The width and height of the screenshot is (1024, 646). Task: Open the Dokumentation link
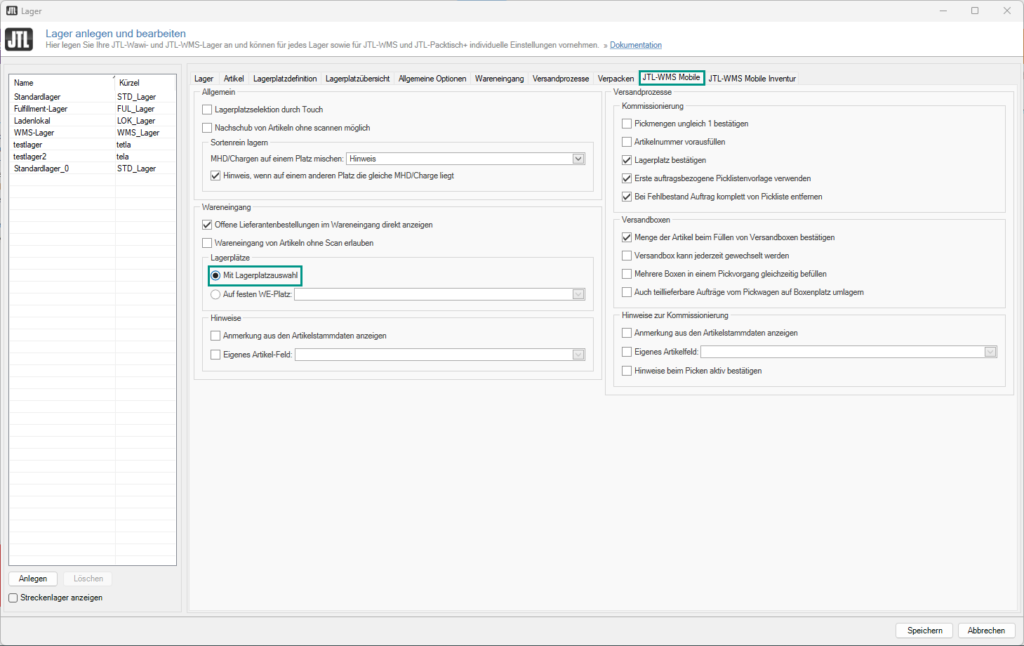(x=637, y=44)
